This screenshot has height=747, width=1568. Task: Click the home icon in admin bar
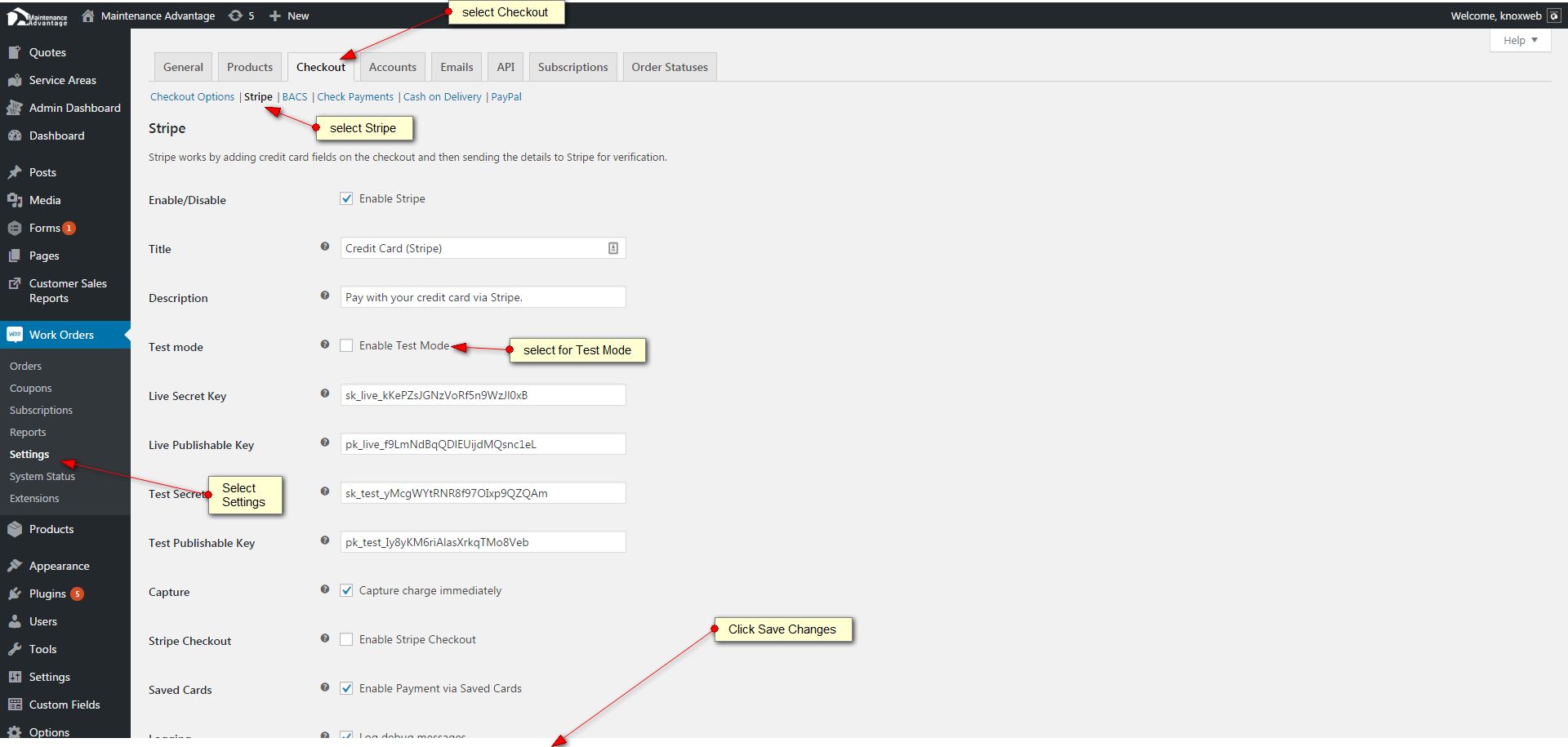coord(88,16)
